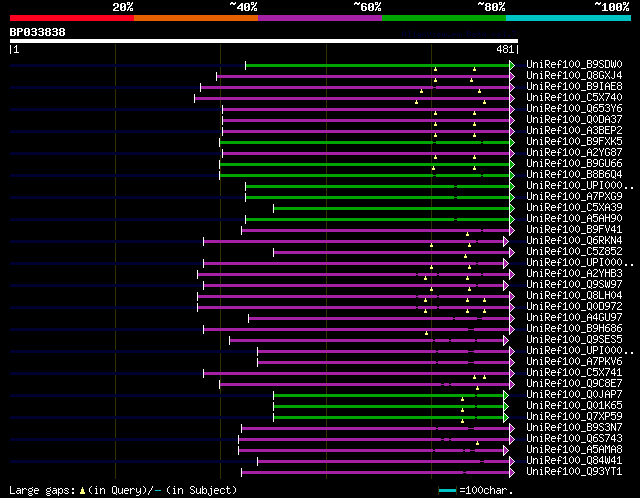640x498 pixels.
Task: Open hit UniRef100_Q0DA37
Action: (x=574, y=120)
